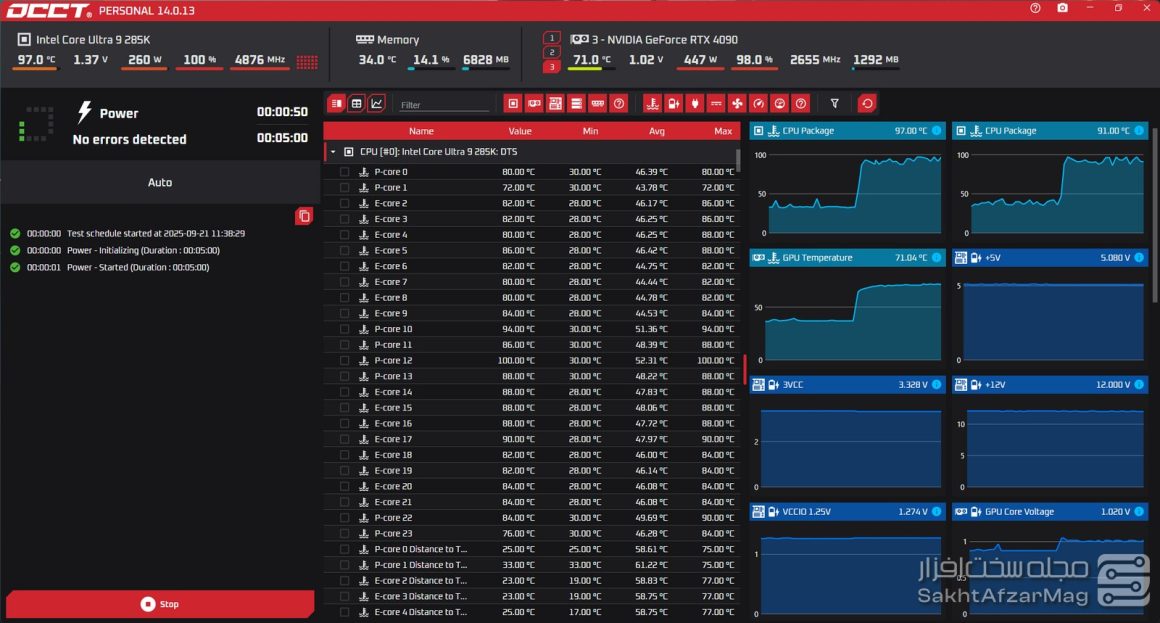This screenshot has height=623, width=1160.
Task: Check the P-core 1 row checkbox
Action: 345,187
